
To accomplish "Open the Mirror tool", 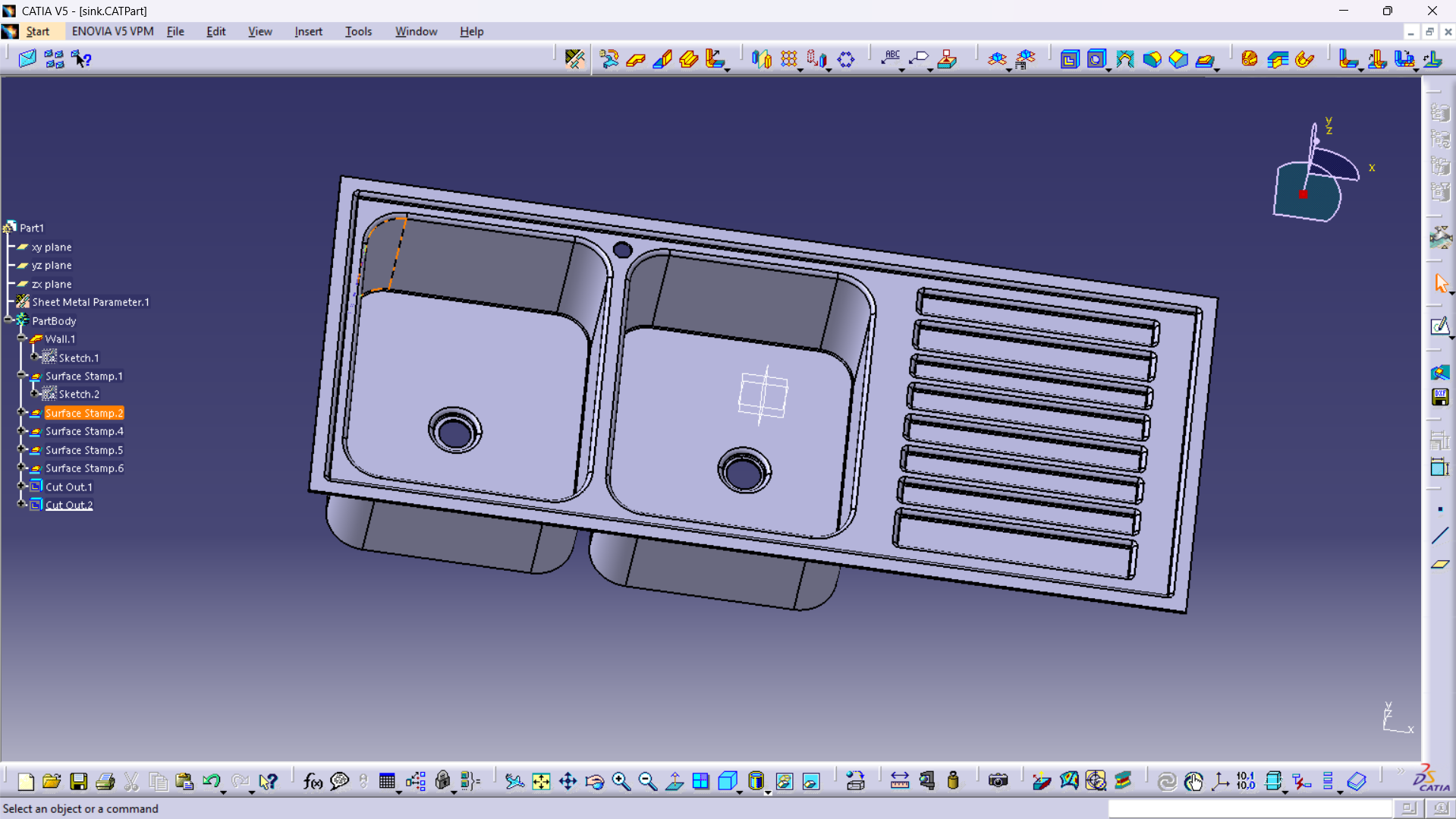I will pyautogui.click(x=762, y=59).
